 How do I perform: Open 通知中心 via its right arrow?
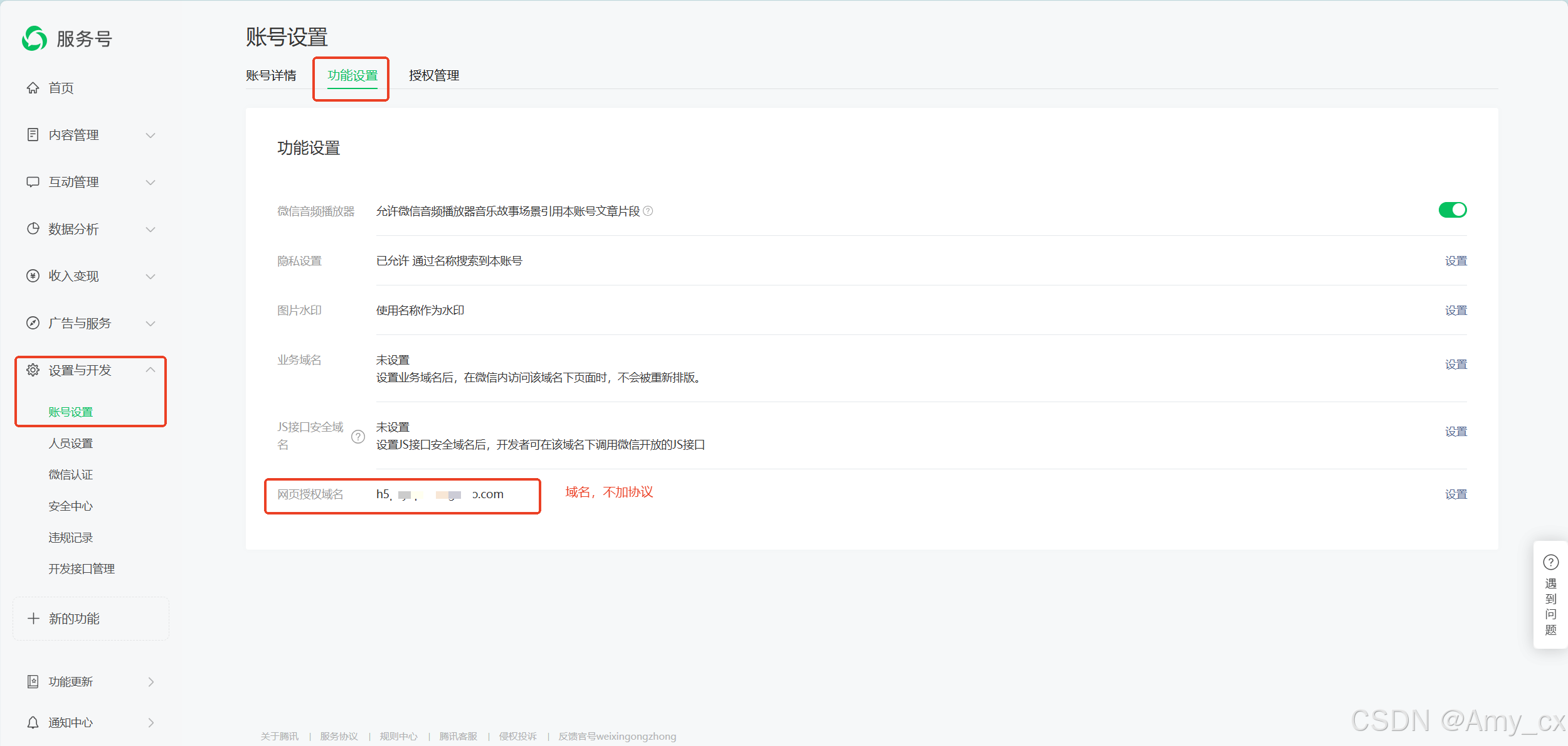point(151,723)
